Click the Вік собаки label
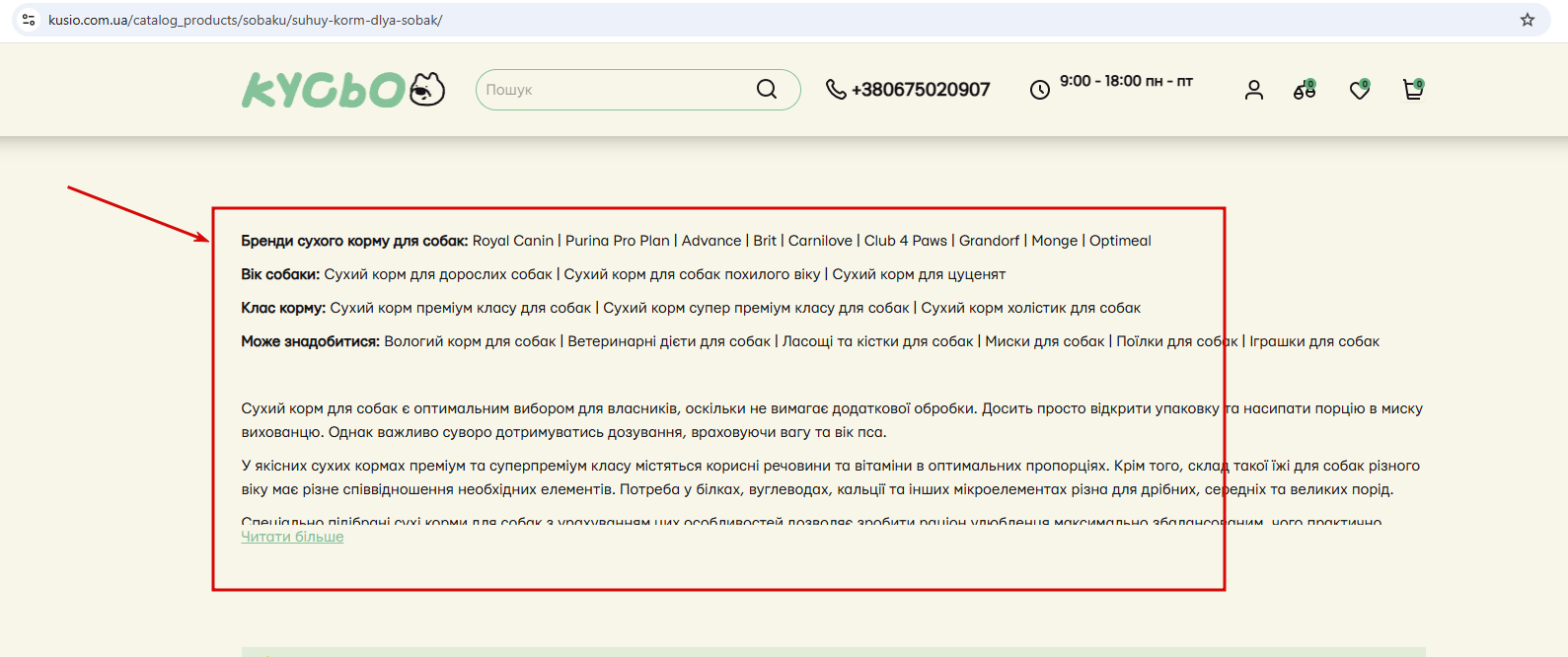 point(280,274)
